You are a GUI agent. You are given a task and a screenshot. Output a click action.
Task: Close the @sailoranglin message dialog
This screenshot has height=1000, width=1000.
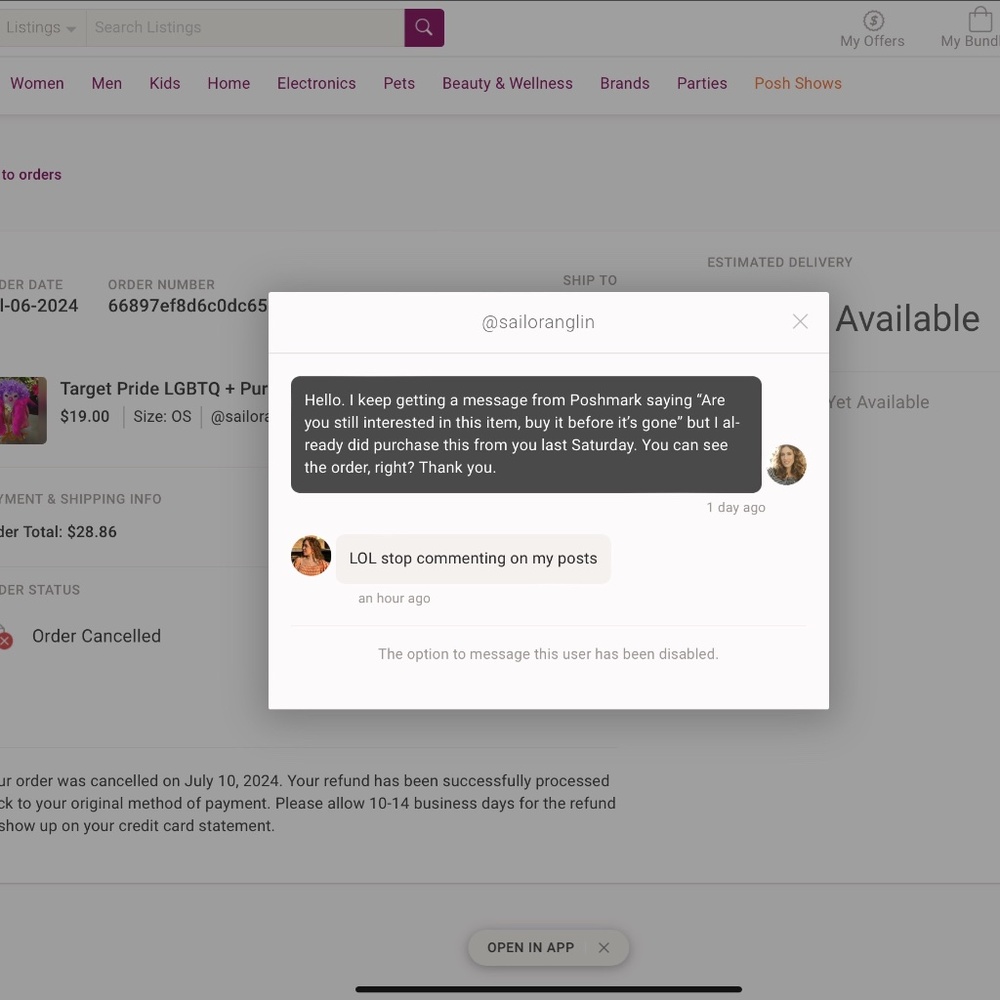[x=800, y=321]
